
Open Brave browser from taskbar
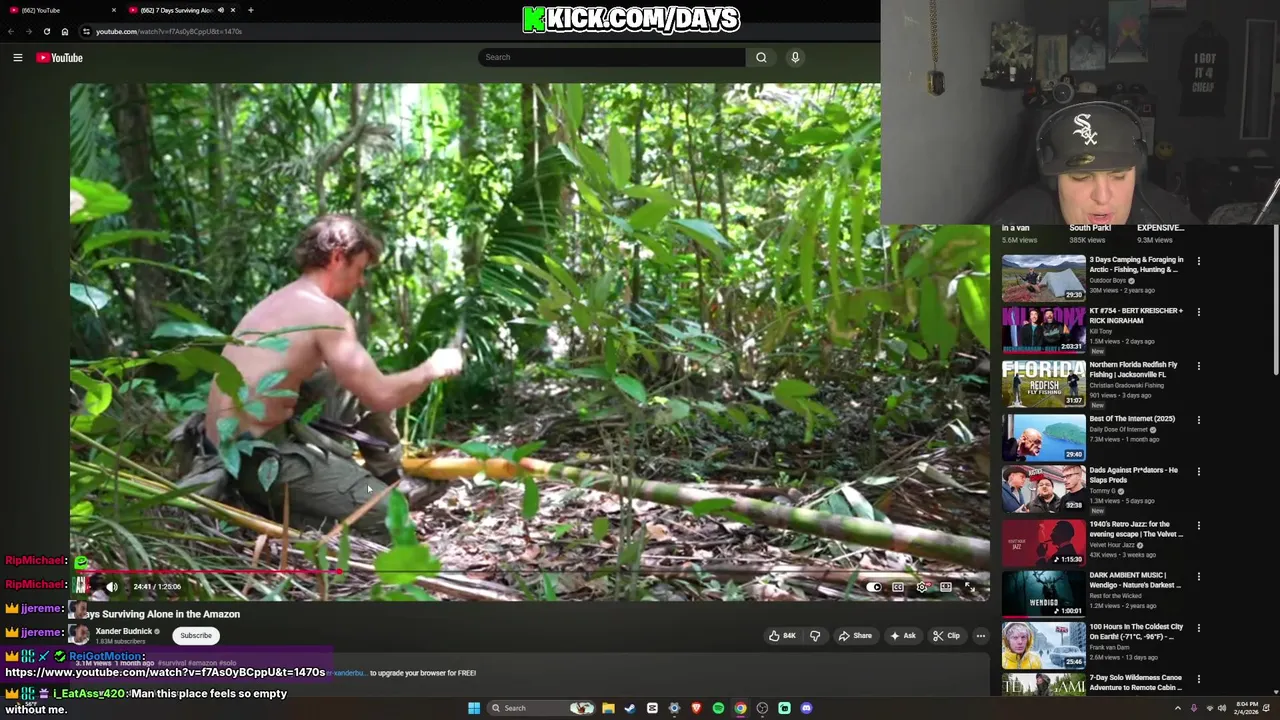(696, 708)
